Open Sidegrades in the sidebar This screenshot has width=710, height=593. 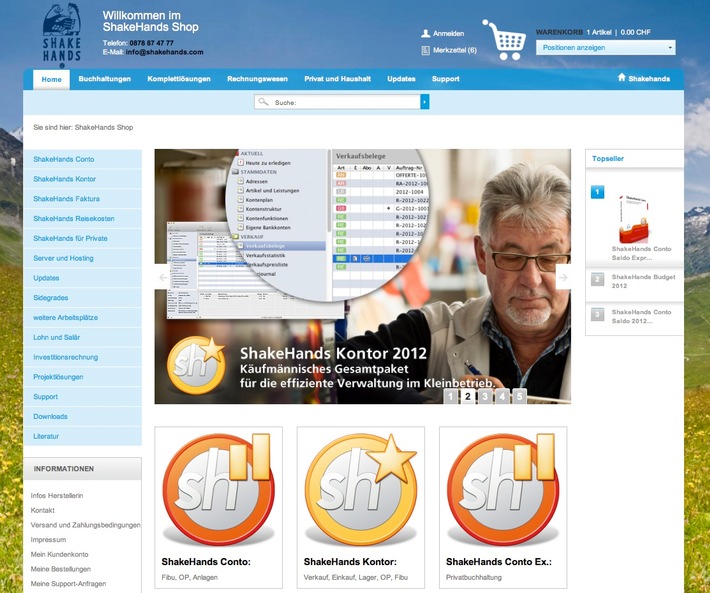[82, 298]
